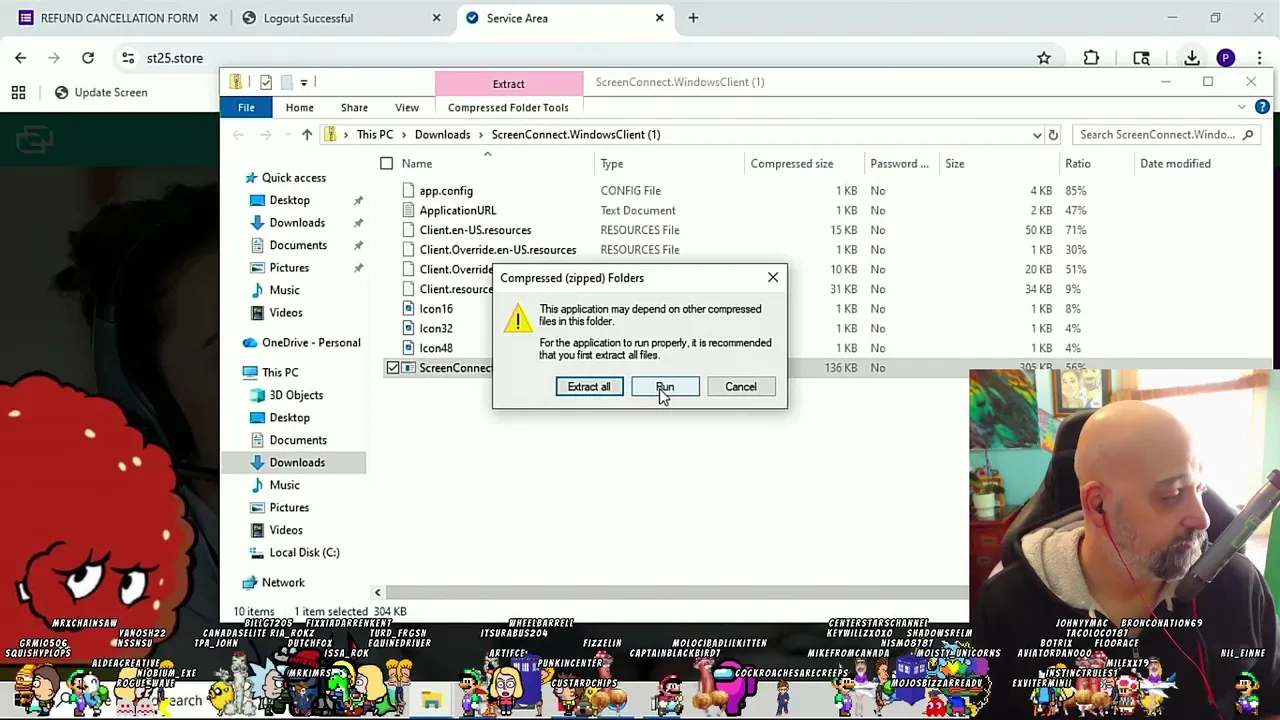Viewport: 1280px width, 720px height.
Task: Click This PC in the breadcrumb
Action: [x=375, y=135]
